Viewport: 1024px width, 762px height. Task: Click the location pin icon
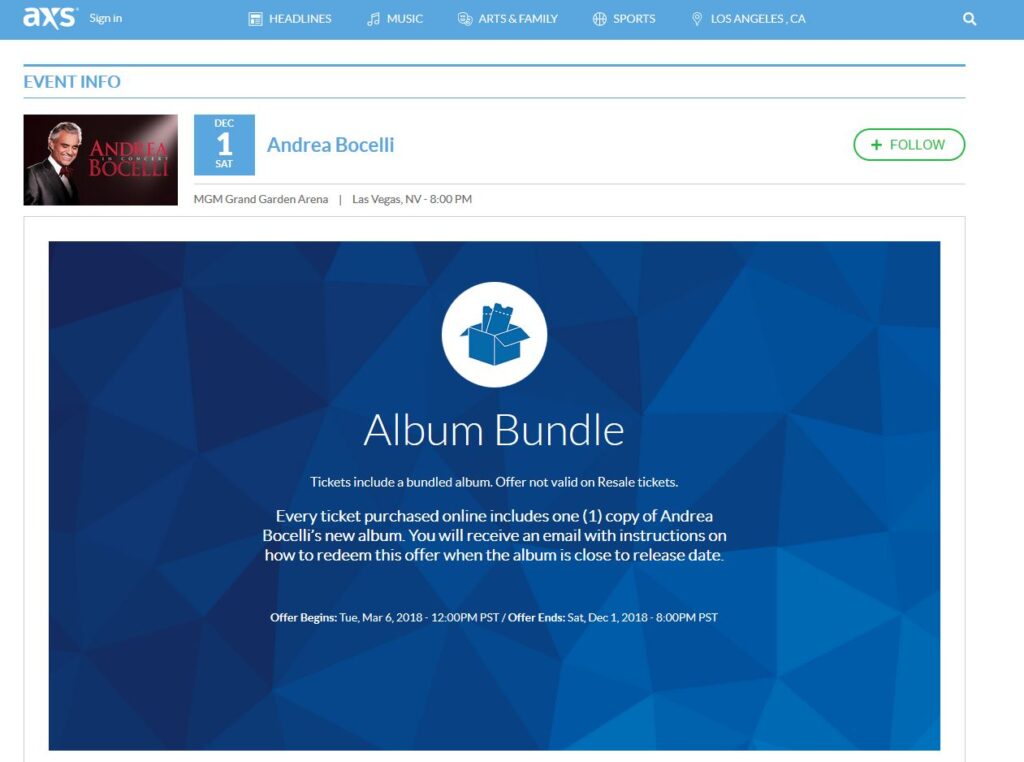(697, 19)
